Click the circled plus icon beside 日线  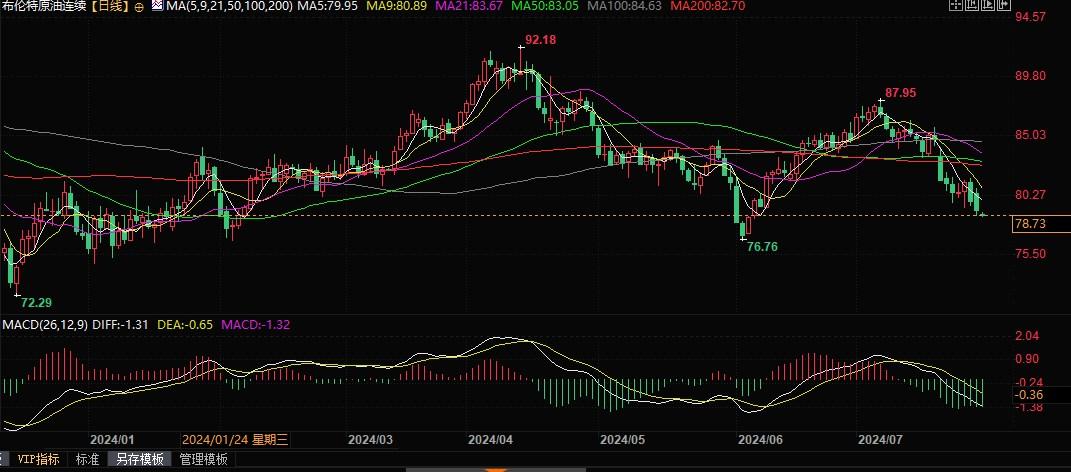tap(139, 7)
